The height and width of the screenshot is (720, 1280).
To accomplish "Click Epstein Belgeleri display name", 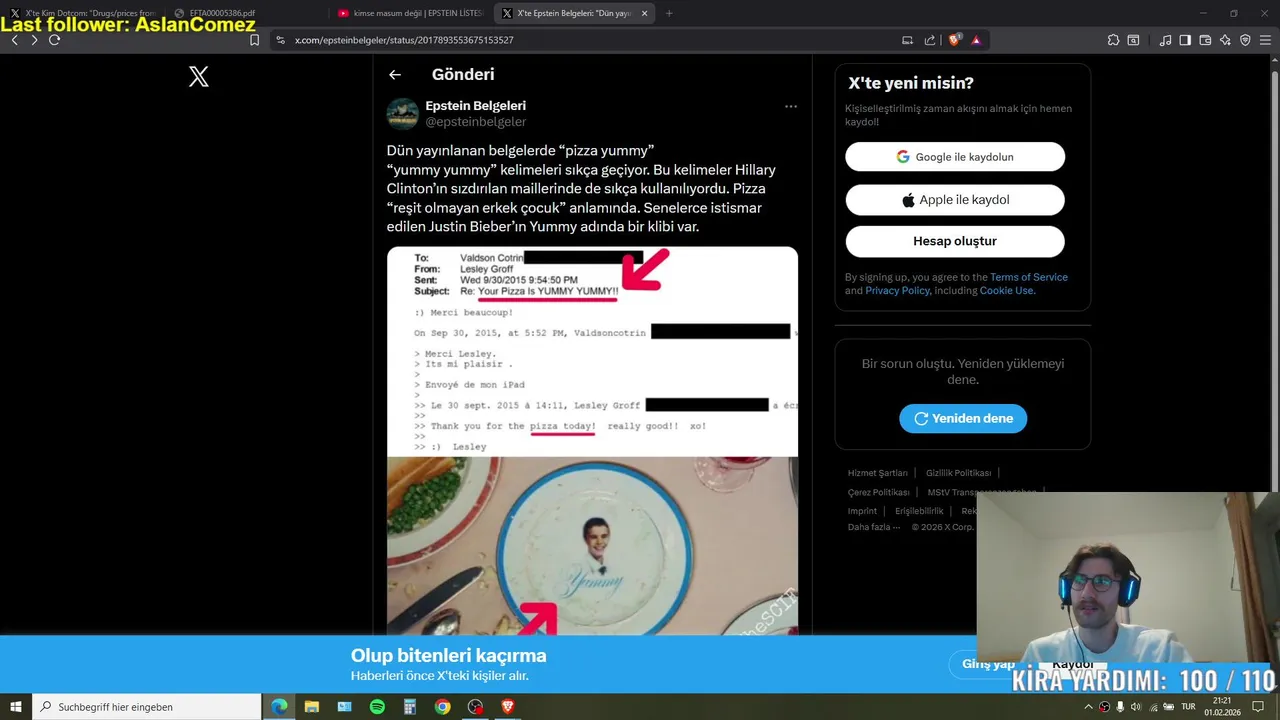I will (475, 106).
